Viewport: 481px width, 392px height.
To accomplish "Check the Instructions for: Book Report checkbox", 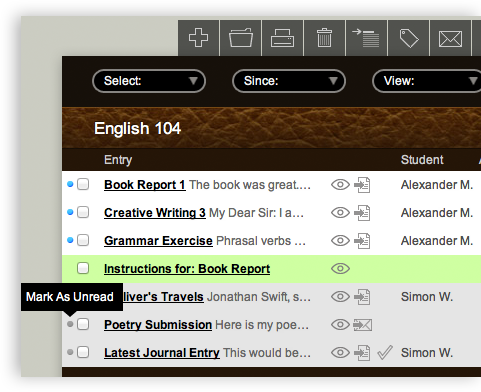I will pos(83,268).
